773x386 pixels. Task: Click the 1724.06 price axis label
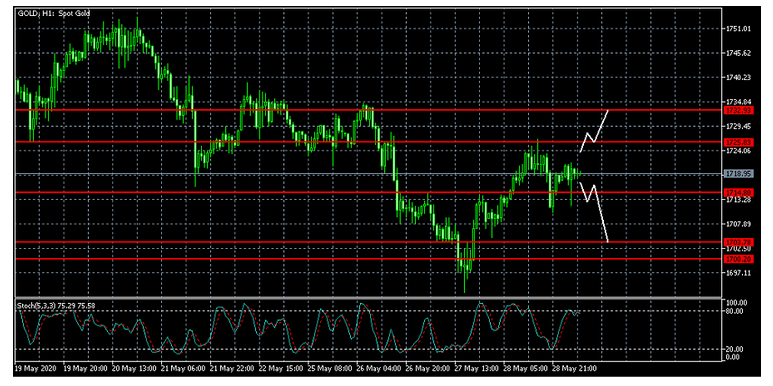[x=738, y=151]
